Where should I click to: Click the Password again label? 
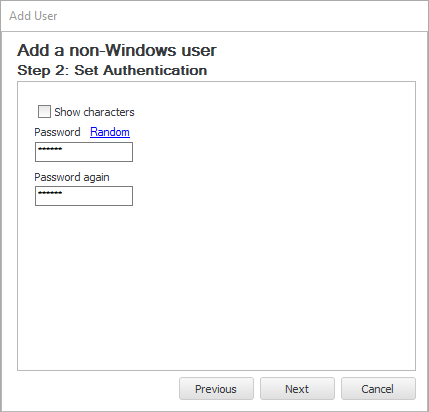(x=72, y=177)
